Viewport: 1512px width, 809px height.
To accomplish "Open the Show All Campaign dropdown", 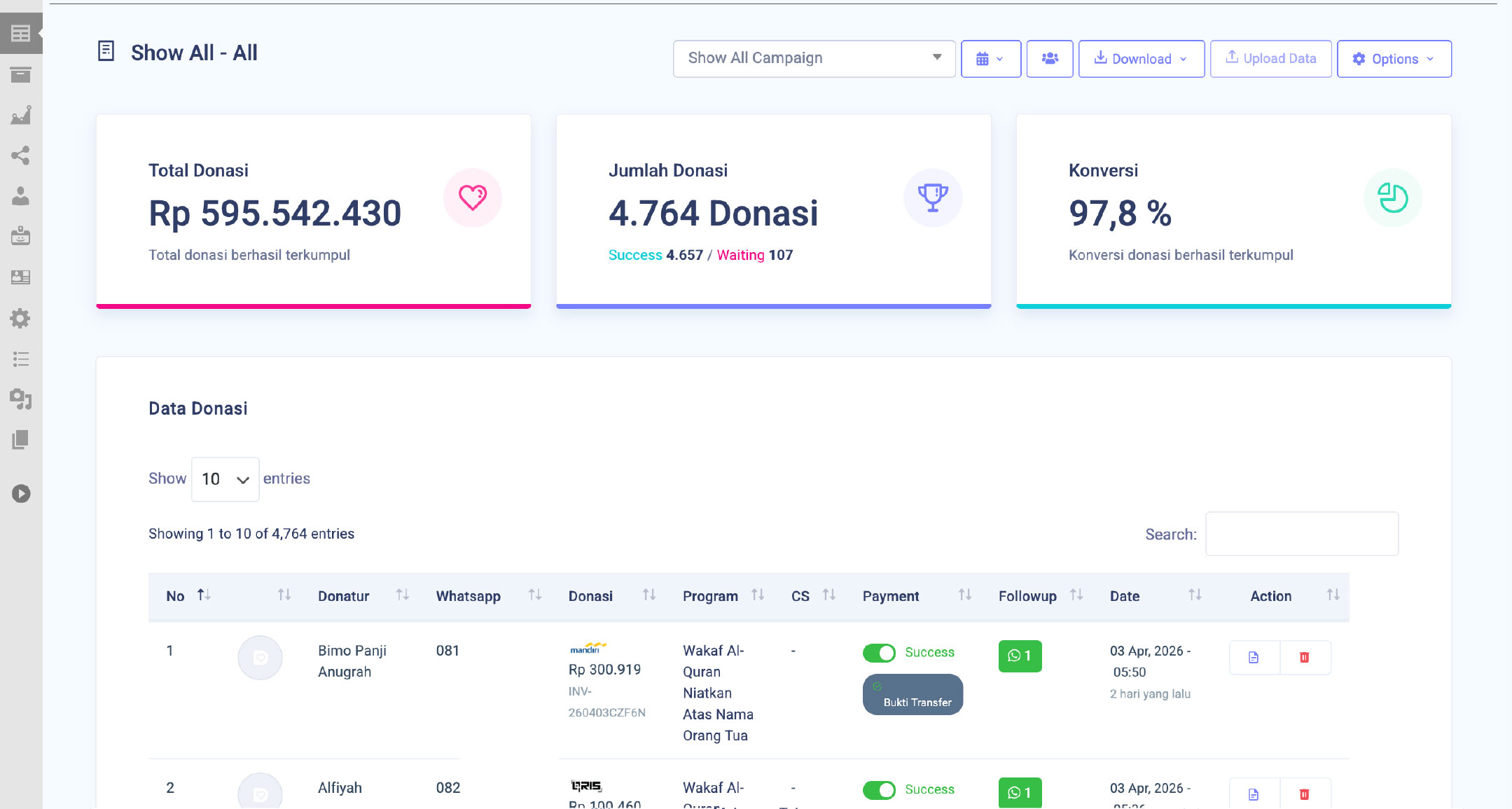I will [x=814, y=59].
